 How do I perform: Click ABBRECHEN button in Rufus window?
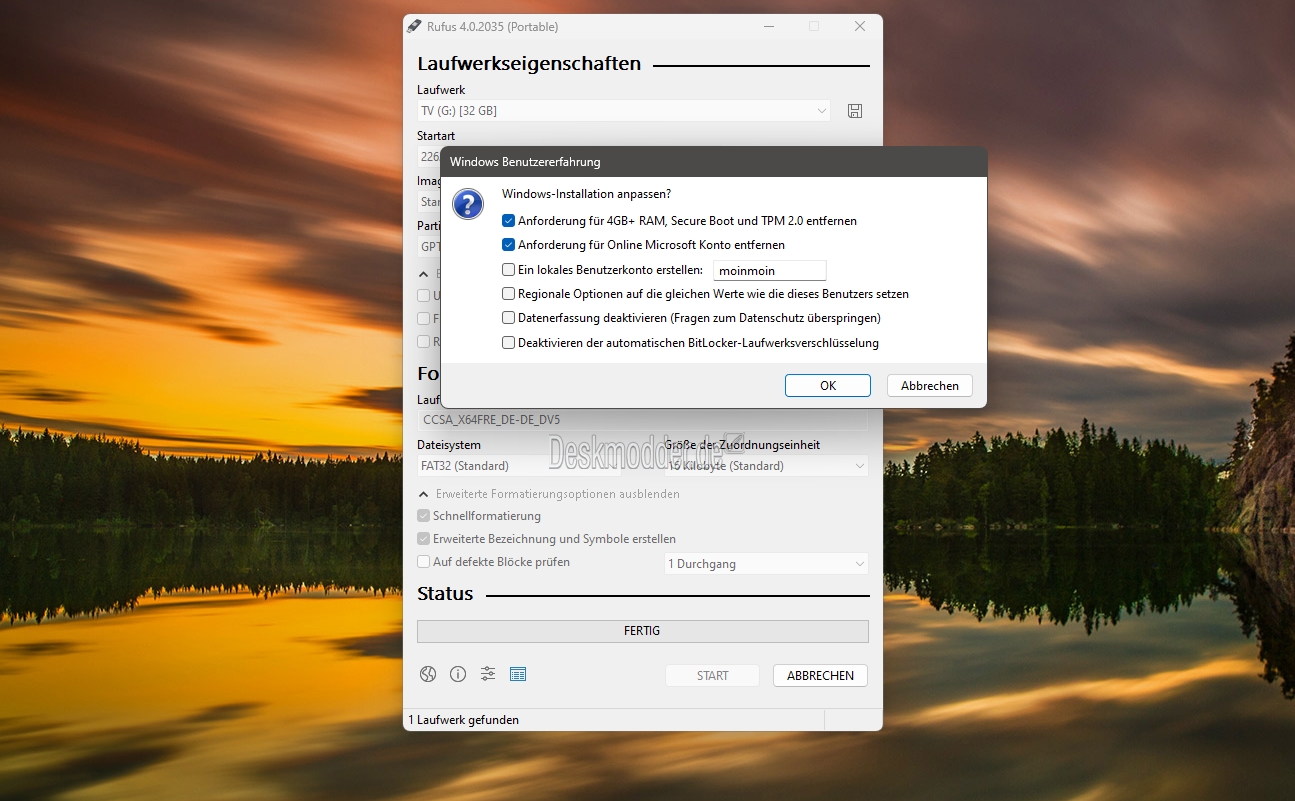coord(820,676)
